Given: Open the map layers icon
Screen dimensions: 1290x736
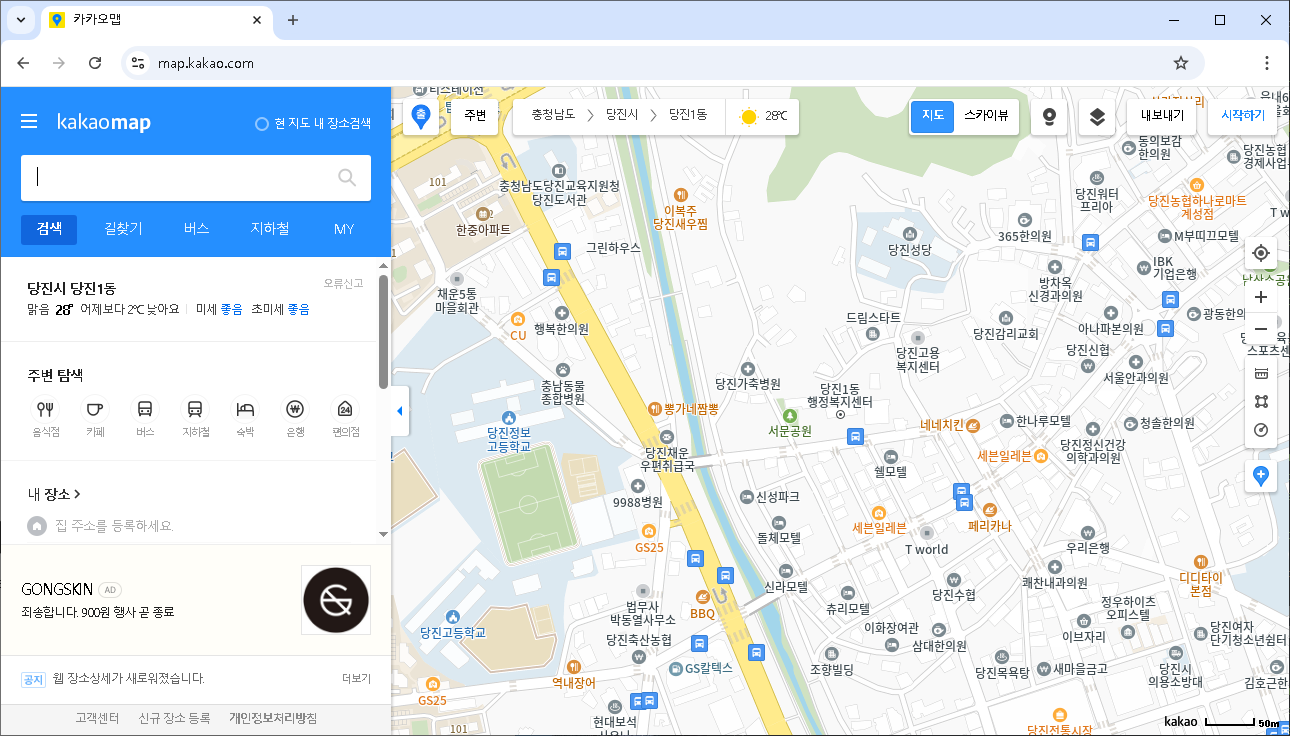Looking at the screenshot, I should pyautogui.click(x=1097, y=116).
